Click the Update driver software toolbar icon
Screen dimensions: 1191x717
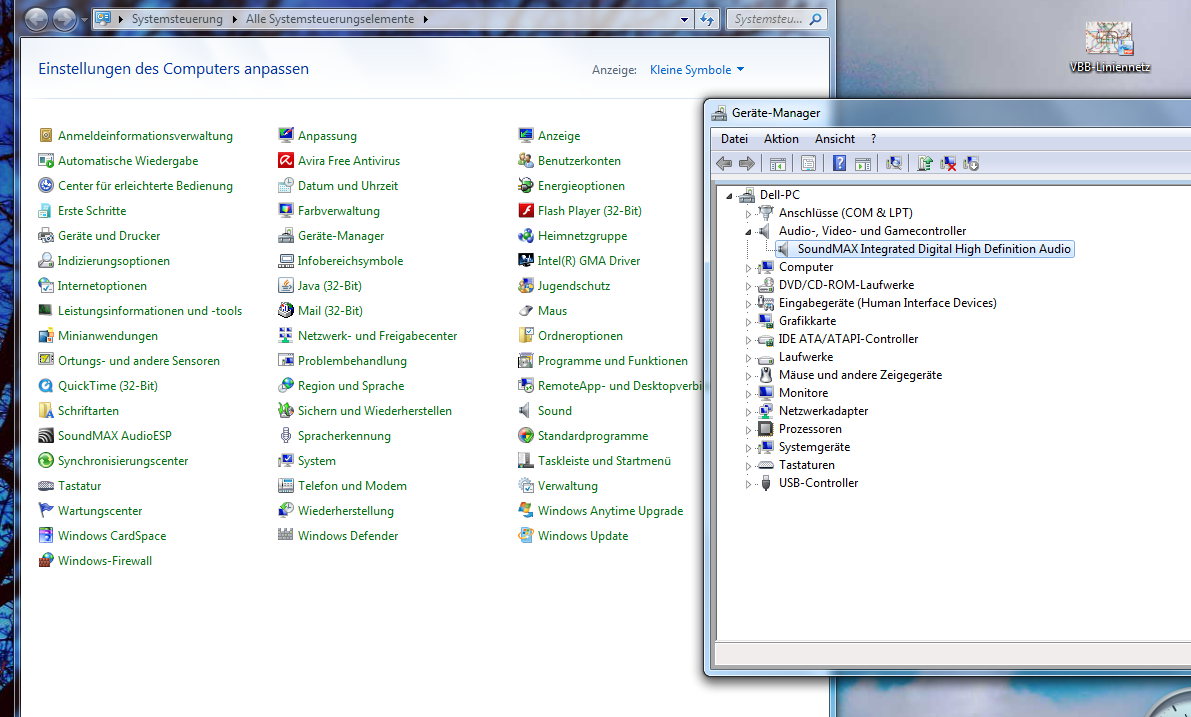tap(924, 163)
